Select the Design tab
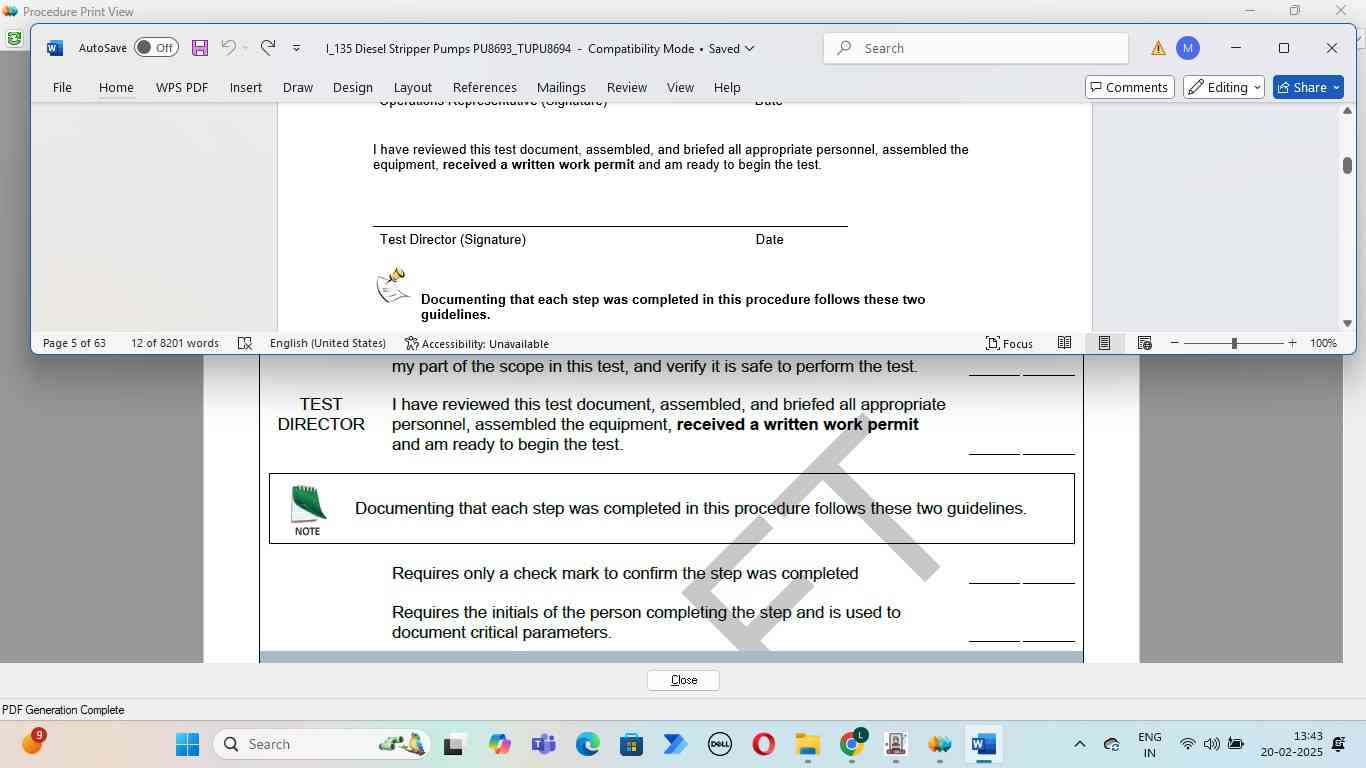 pos(353,87)
